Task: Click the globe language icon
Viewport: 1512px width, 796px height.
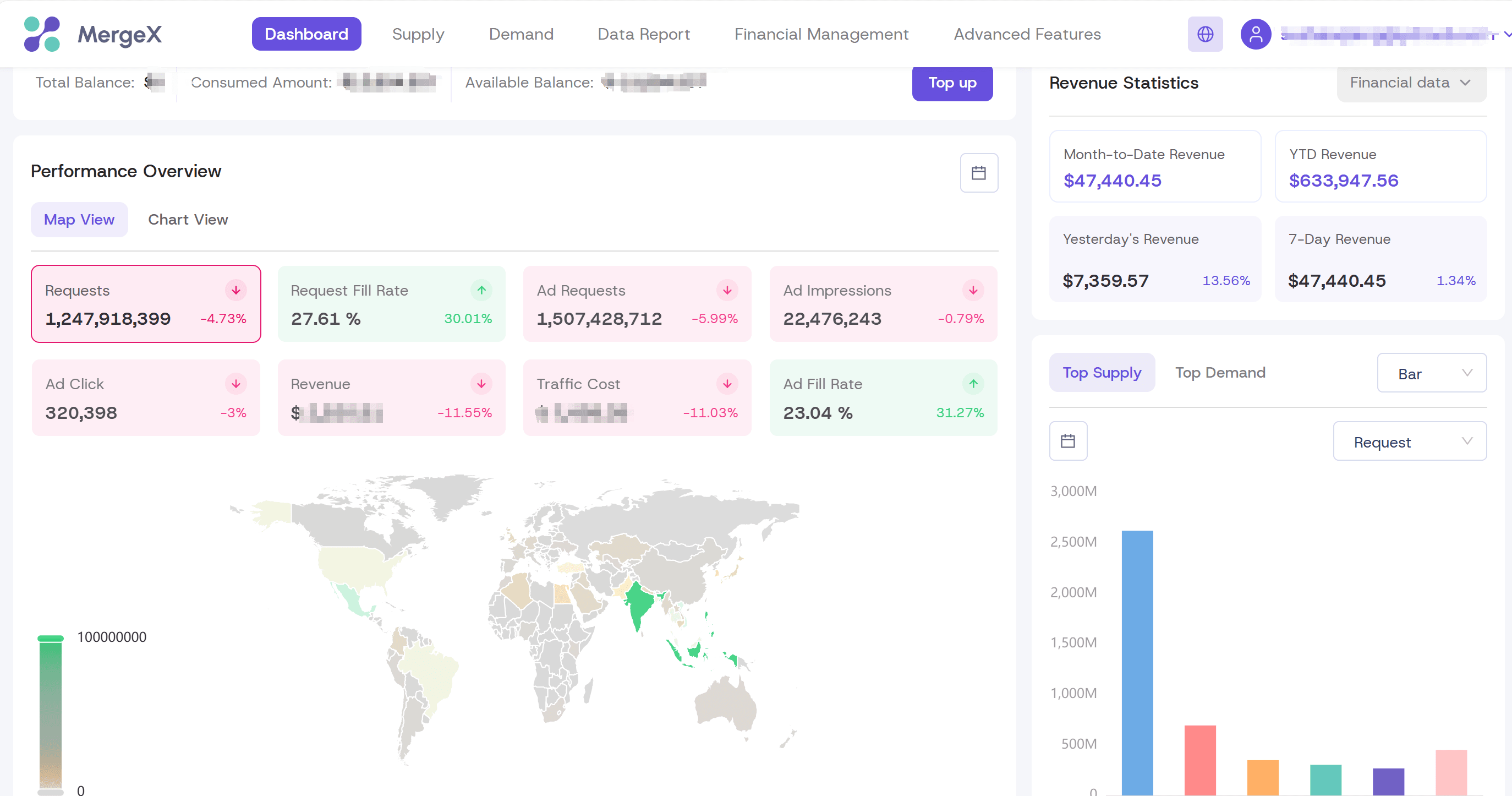Action: [1205, 34]
